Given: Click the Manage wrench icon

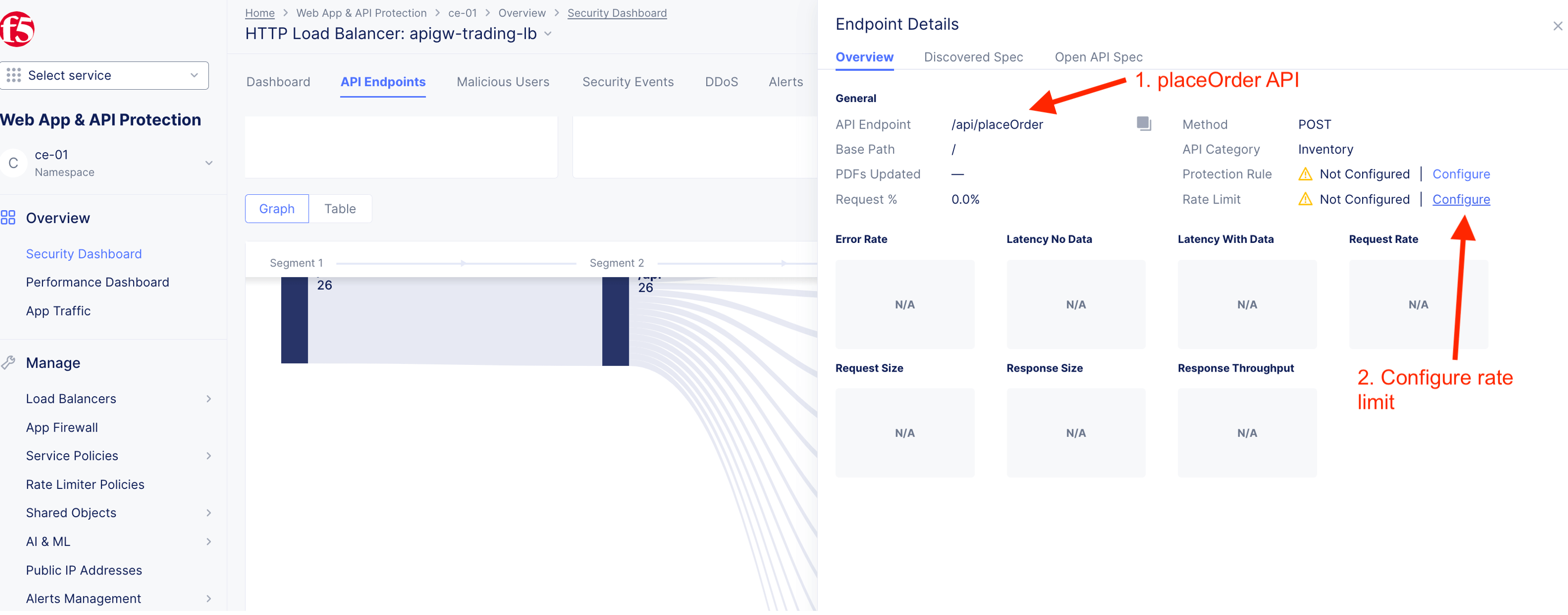Looking at the screenshot, I should coord(8,363).
